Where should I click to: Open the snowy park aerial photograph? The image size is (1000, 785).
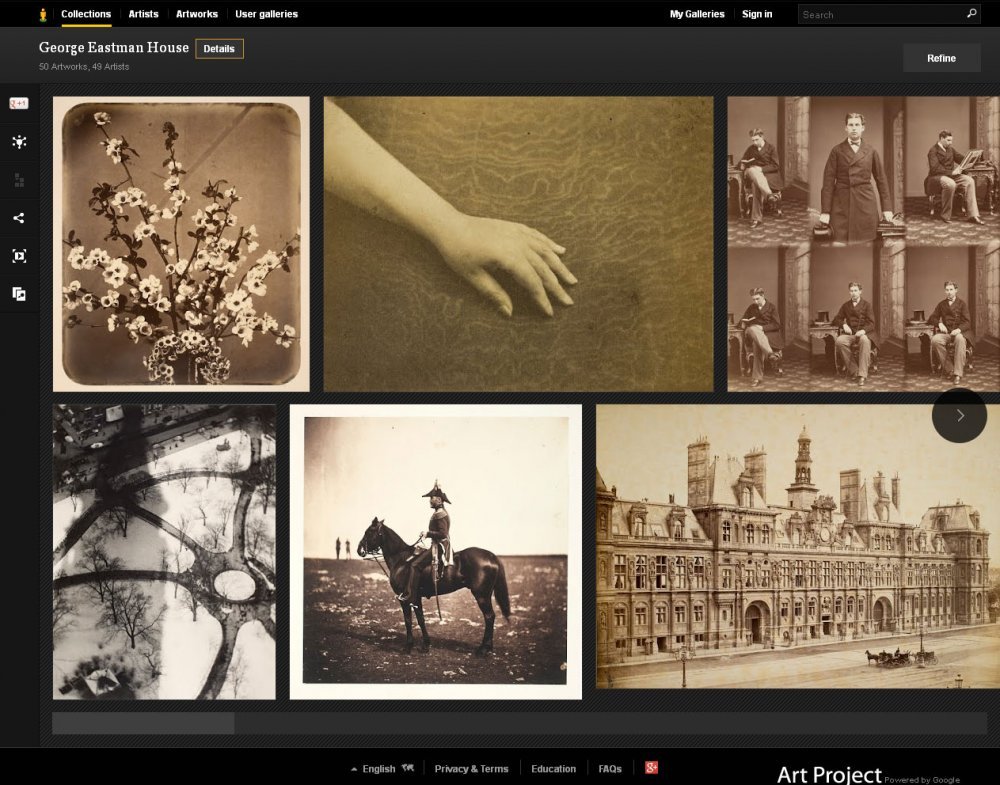point(165,552)
